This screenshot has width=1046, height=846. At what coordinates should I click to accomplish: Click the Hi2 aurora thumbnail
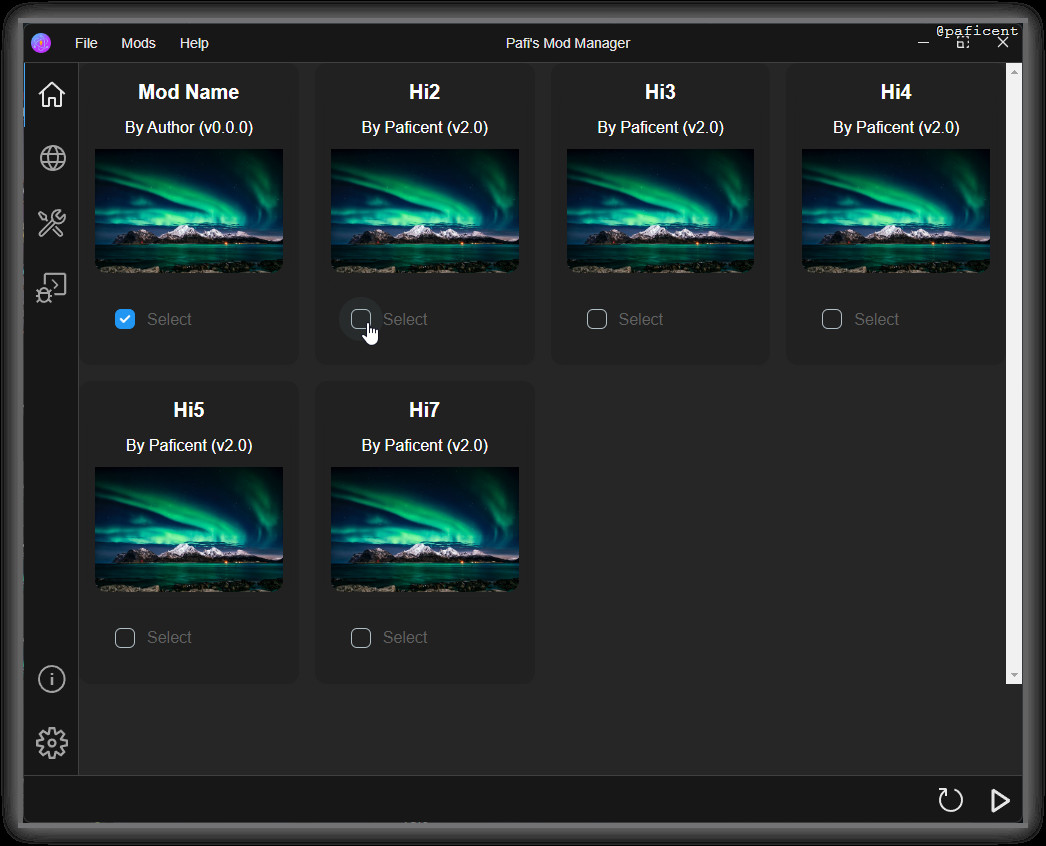[425, 211]
